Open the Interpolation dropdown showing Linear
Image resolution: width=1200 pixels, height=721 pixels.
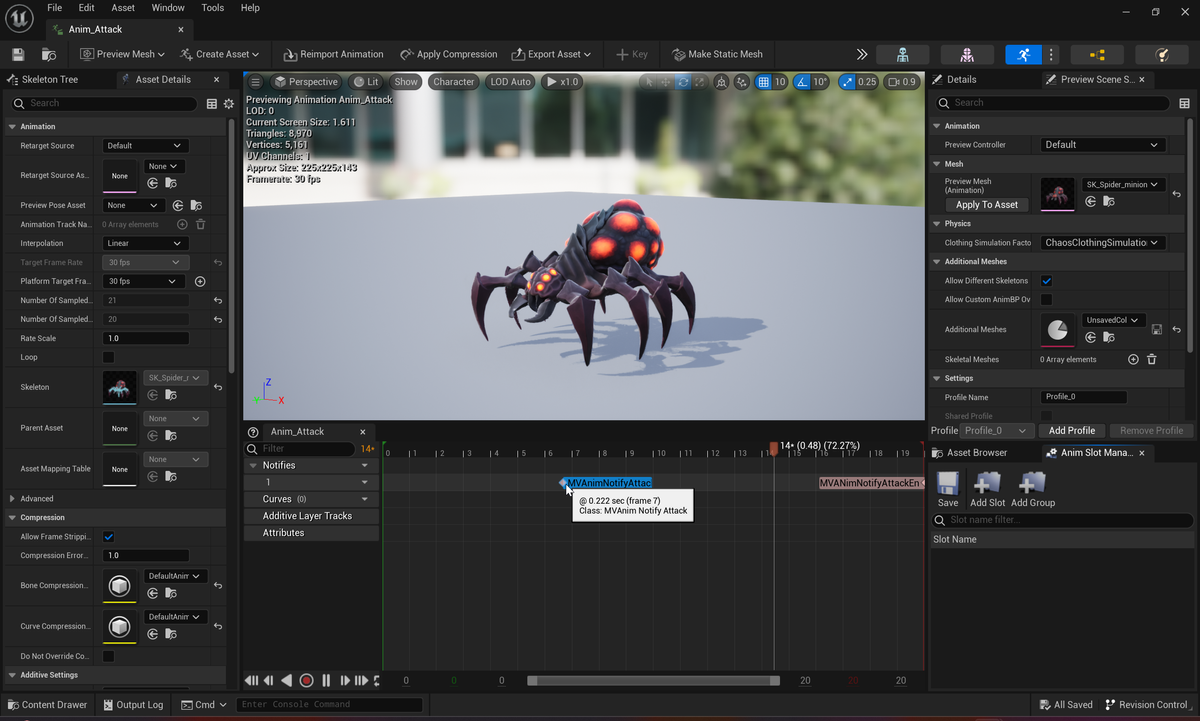point(145,243)
